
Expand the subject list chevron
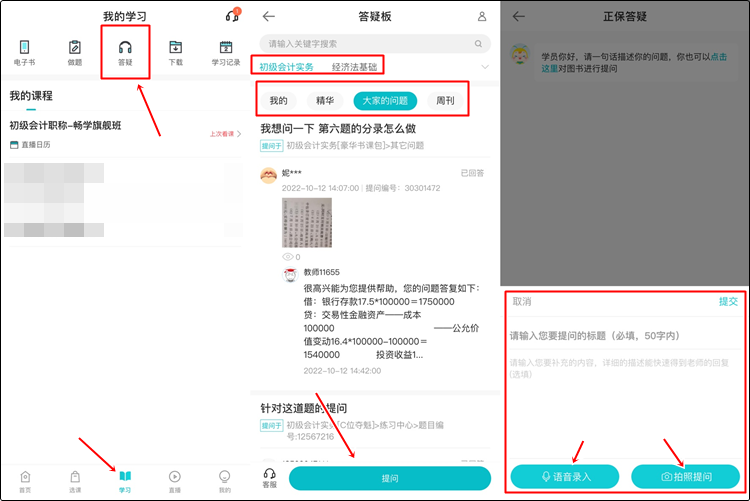click(x=485, y=67)
